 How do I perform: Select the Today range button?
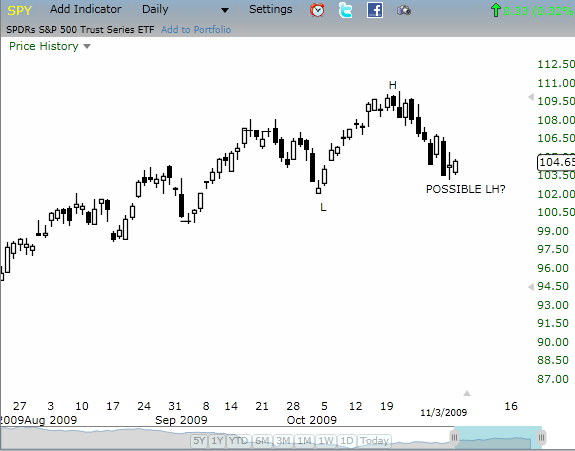[374, 440]
